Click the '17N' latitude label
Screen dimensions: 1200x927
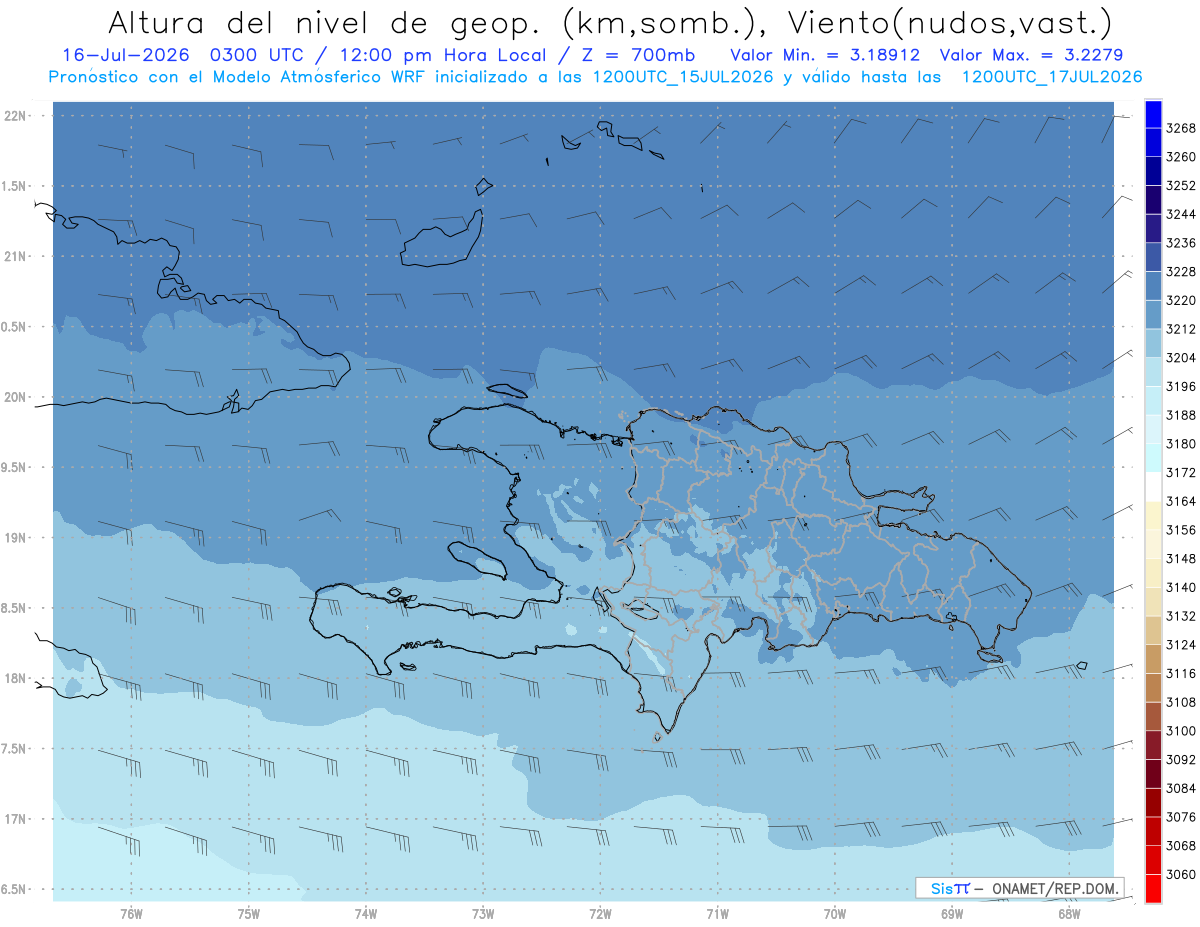pyautogui.click(x=17, y=819)
